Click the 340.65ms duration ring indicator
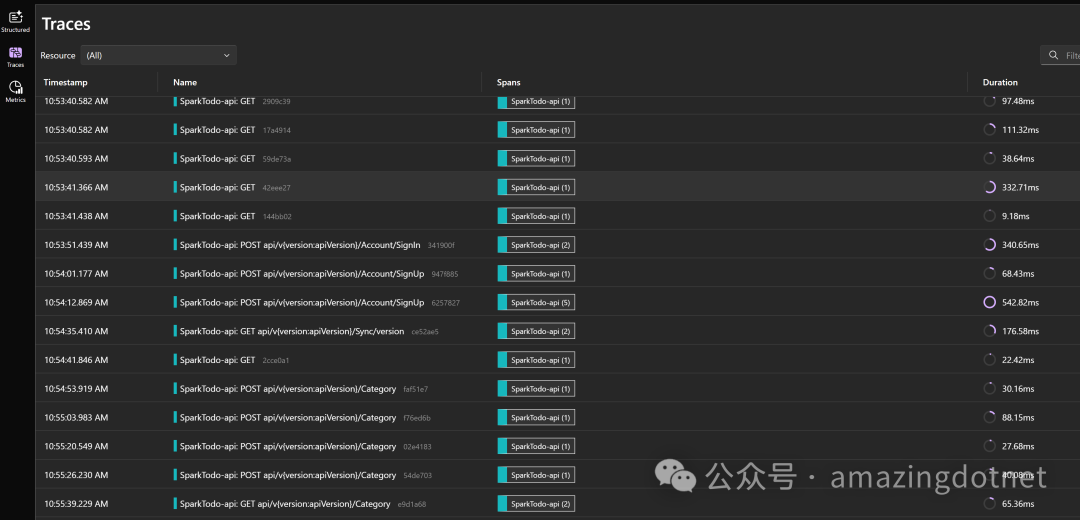Viewport: 1080px width, 520px height. coord(990,245)
